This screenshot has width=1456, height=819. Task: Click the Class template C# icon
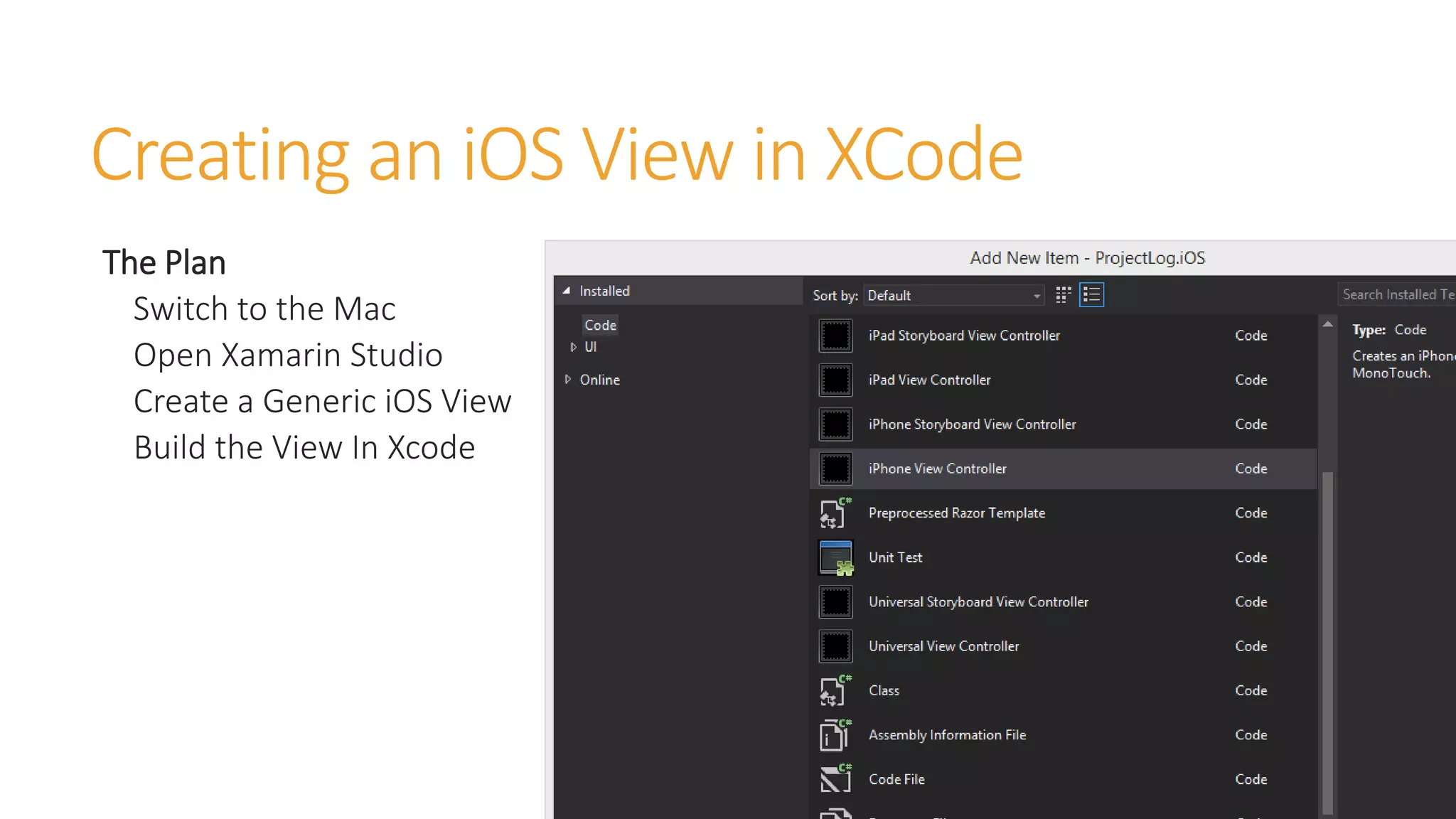tap(835, 691)
